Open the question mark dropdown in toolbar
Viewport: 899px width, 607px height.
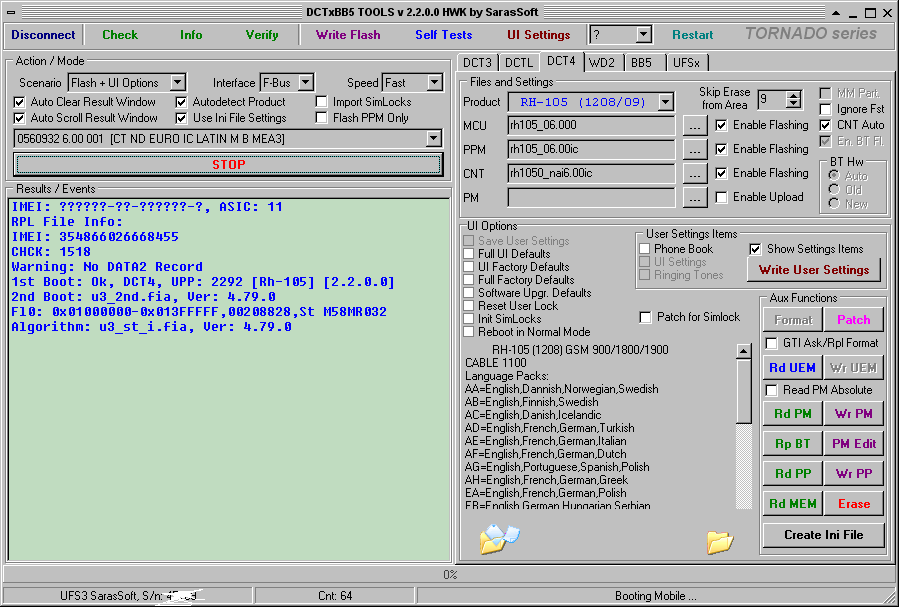pyautogui.click(x=643, y=34)
